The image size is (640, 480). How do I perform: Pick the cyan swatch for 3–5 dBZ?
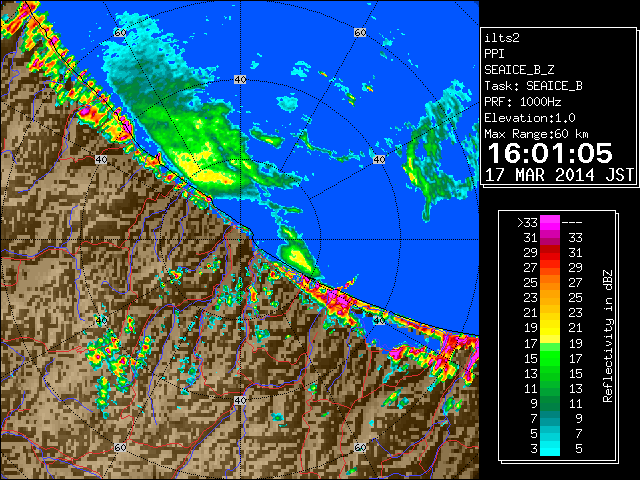click(550, 448)
